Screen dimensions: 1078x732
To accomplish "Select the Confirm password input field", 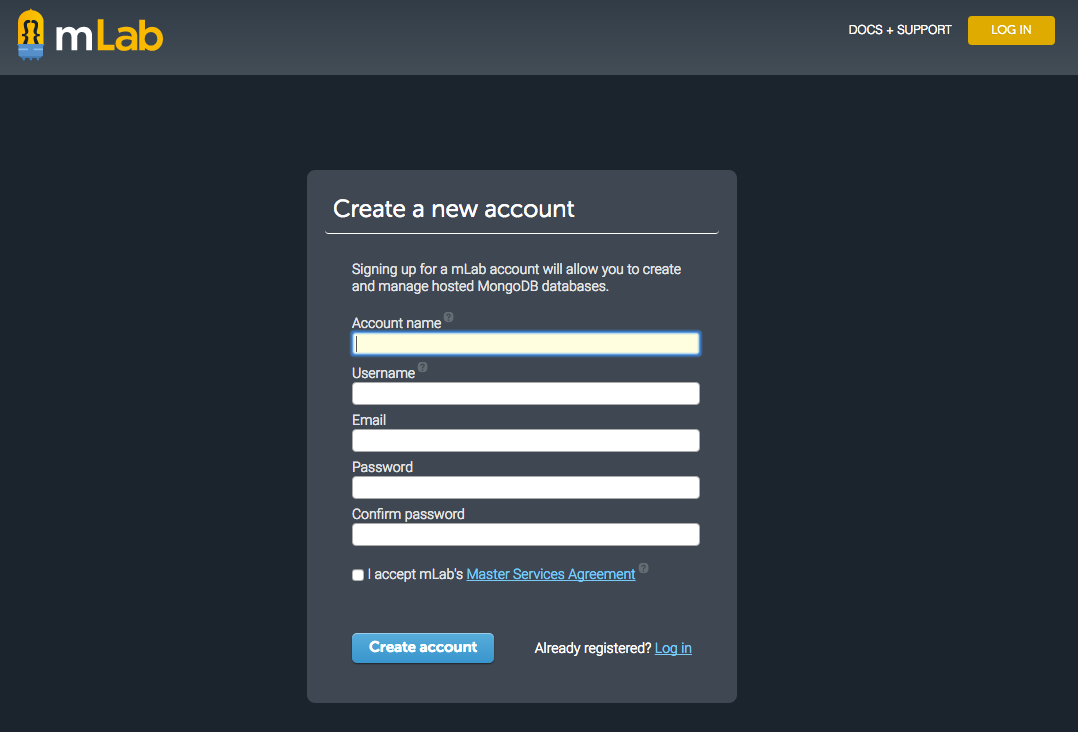I will click(526, 534).
